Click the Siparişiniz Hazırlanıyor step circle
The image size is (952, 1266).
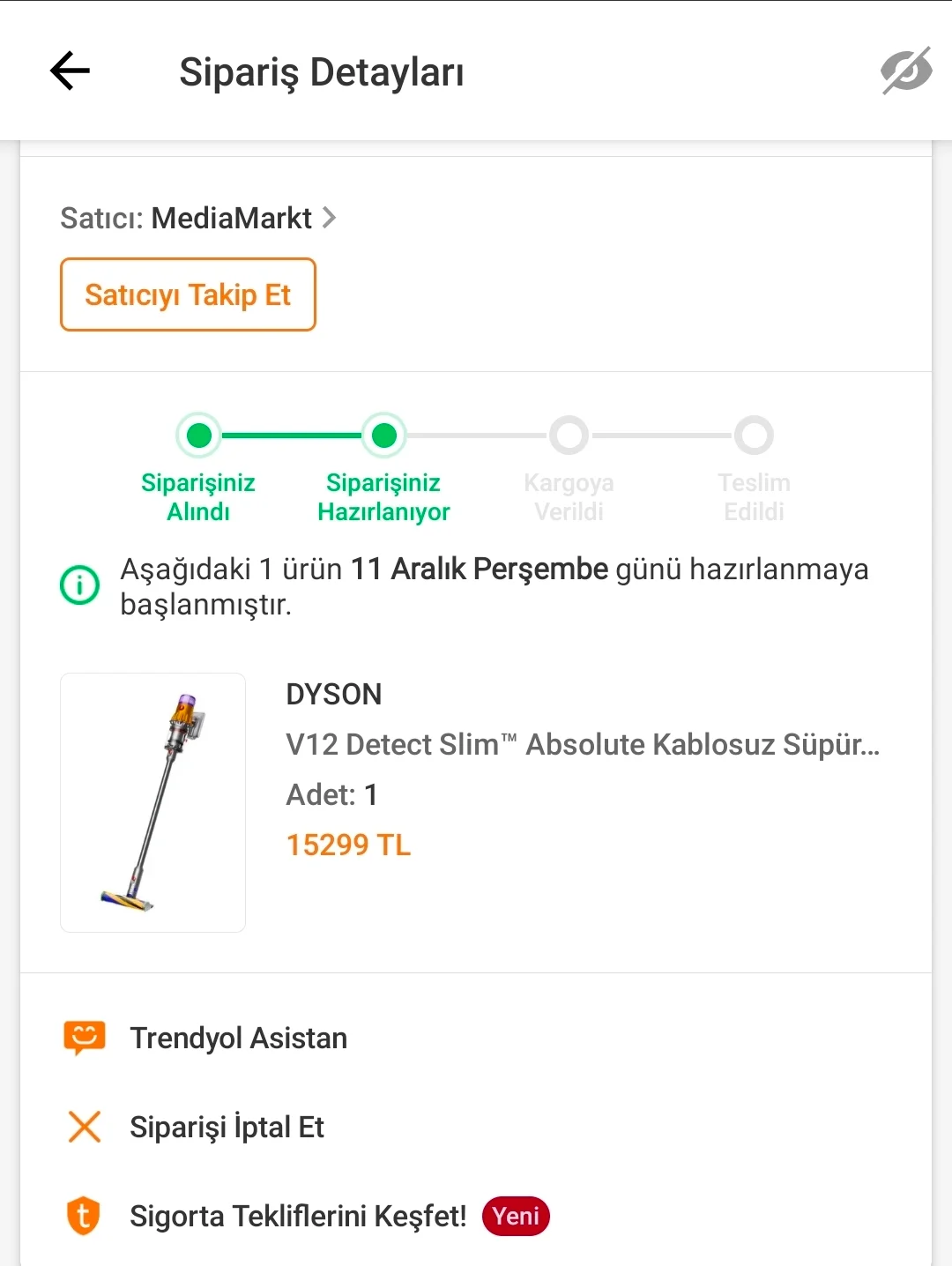[384, 435]
